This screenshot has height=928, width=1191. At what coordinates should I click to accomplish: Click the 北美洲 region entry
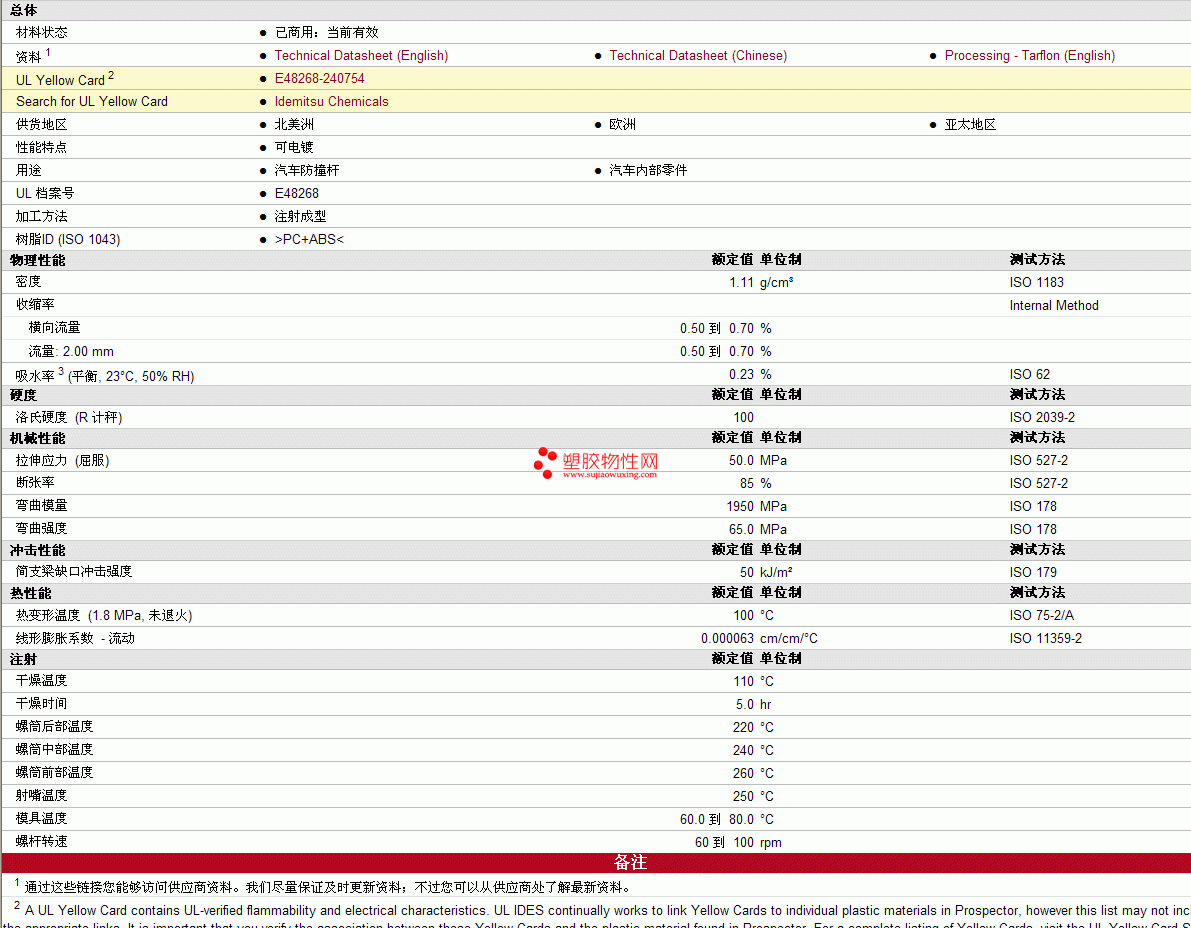click(x=294, y=124)
